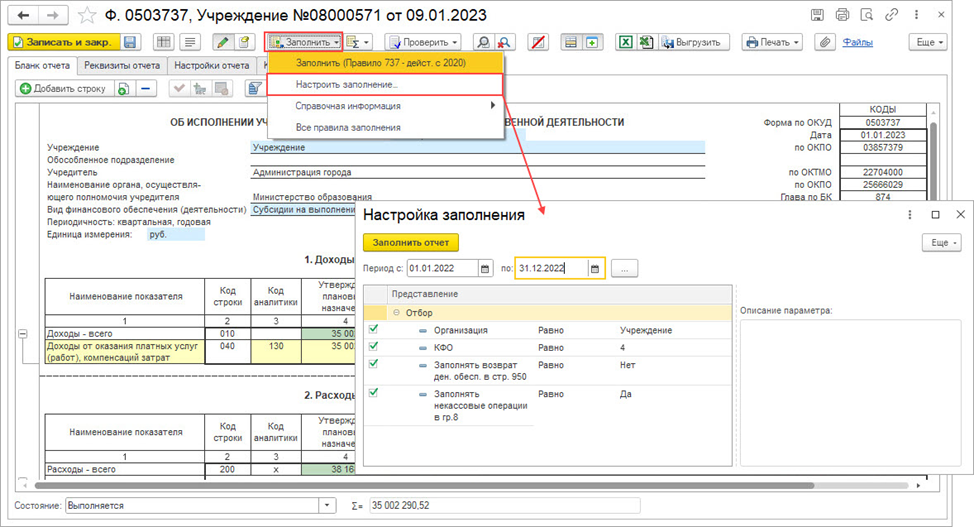Click the green plus sheet toolbar icon
This screenshot has height=527, width=974.
592,42
